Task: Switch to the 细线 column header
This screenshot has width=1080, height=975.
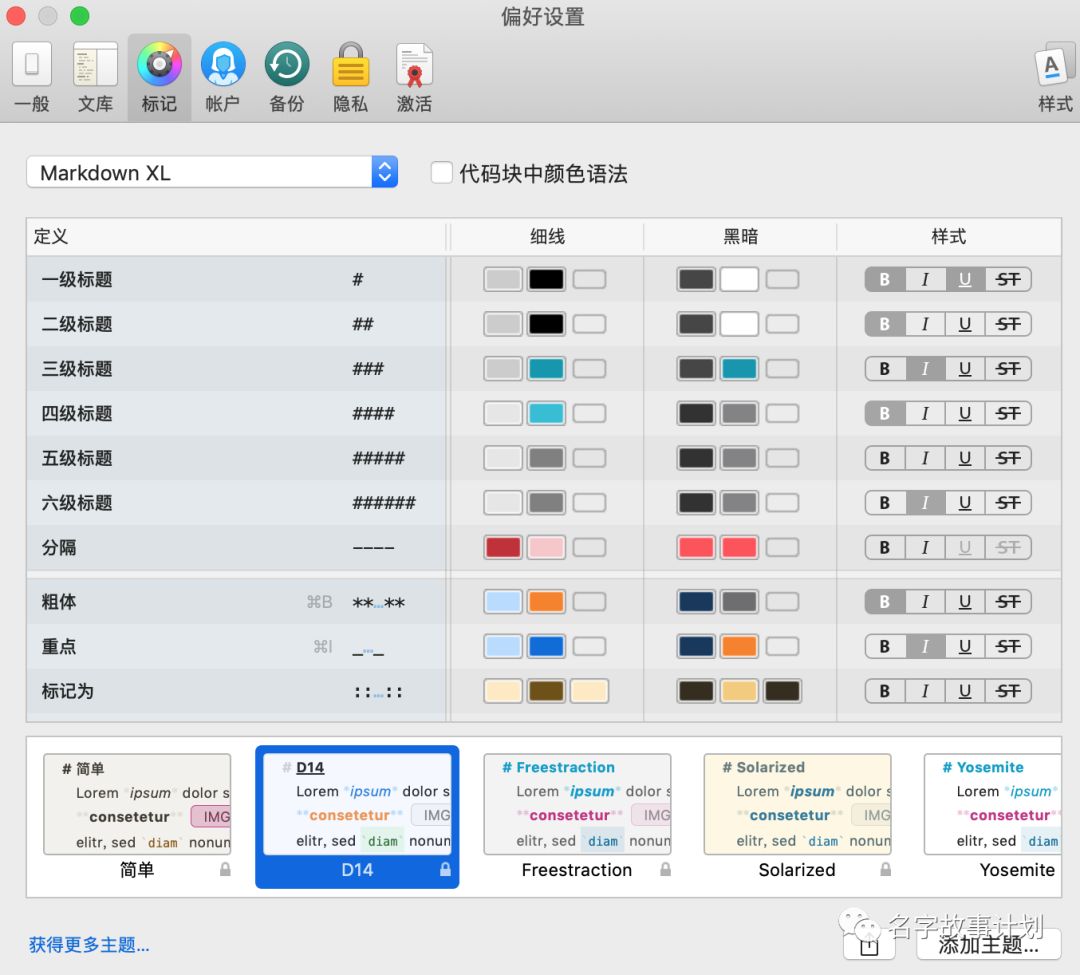Action: pos(544,236)
